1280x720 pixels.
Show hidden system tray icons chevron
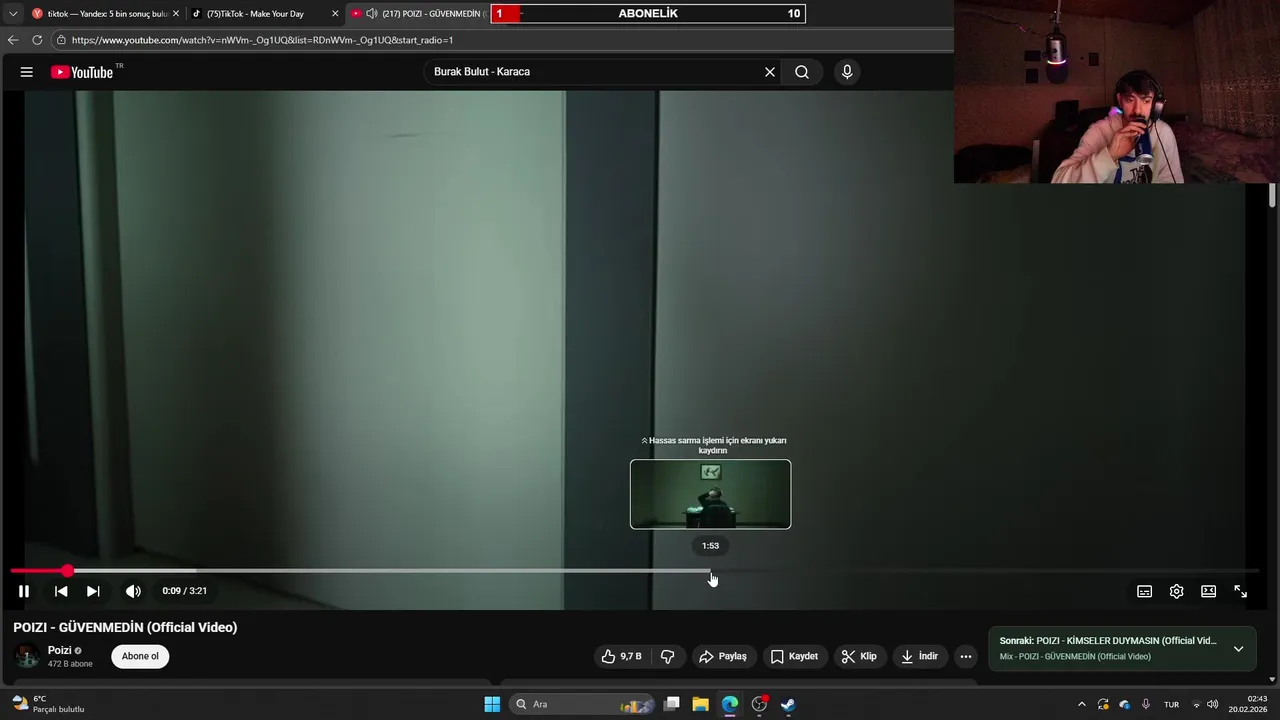tap(1081, 704)
